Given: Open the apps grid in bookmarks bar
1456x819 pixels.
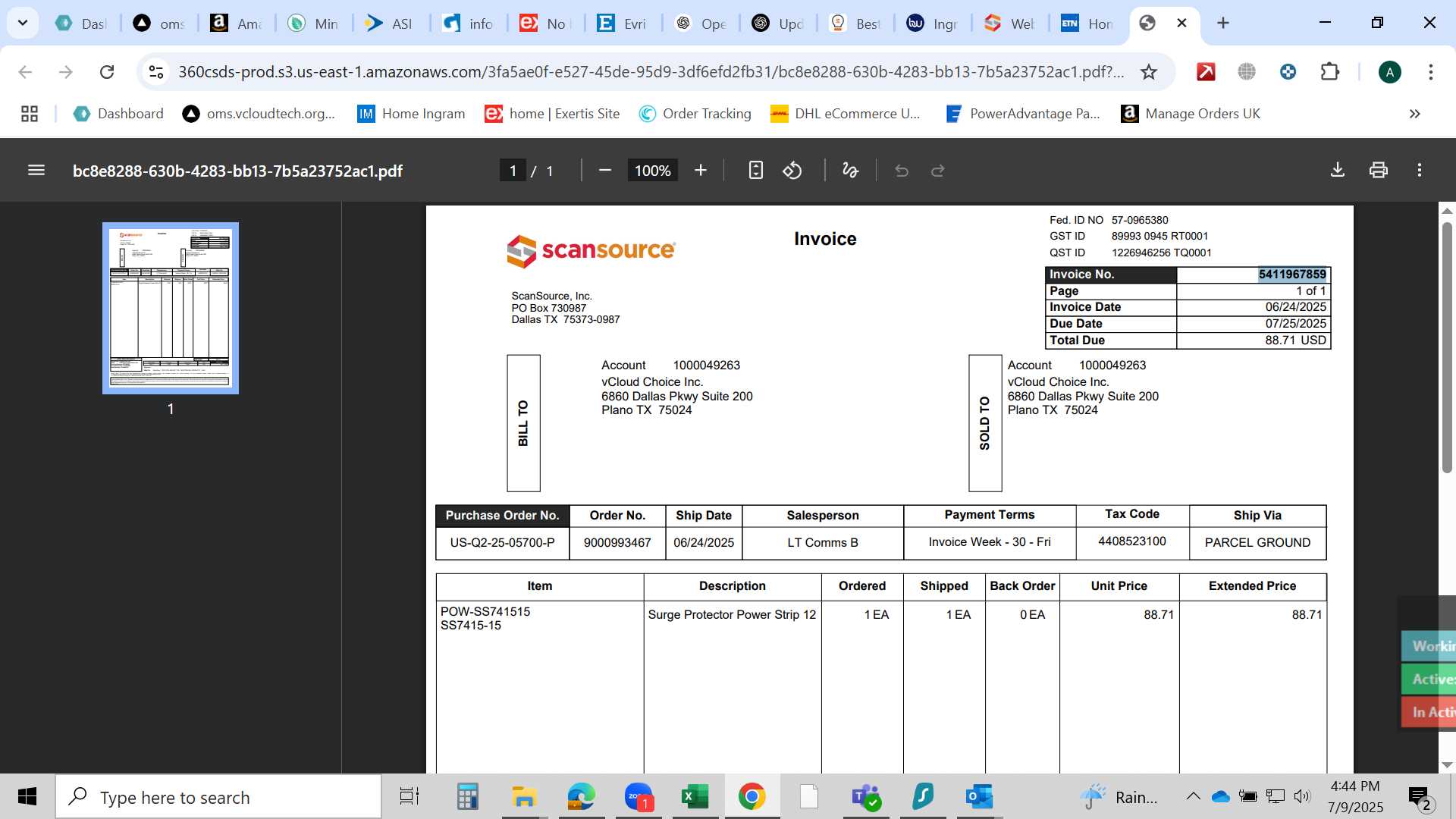Looking at the screenshot, I should (x=30, y=114).
